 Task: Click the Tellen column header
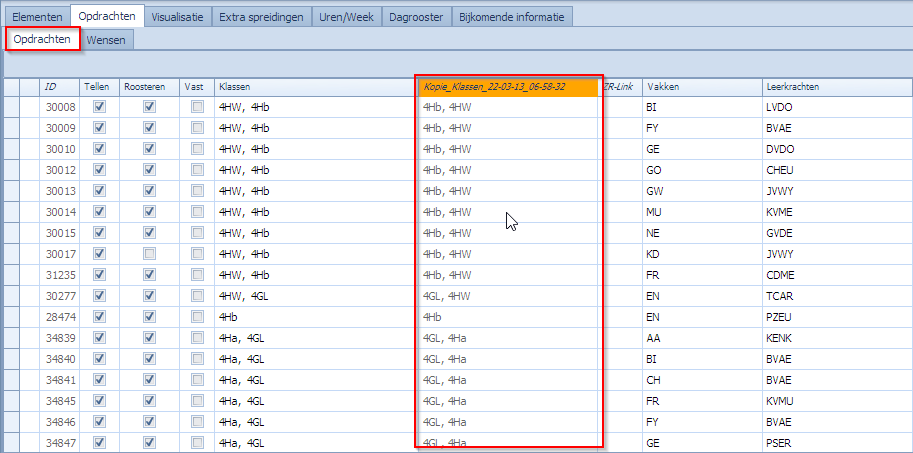tap(100, 87)
